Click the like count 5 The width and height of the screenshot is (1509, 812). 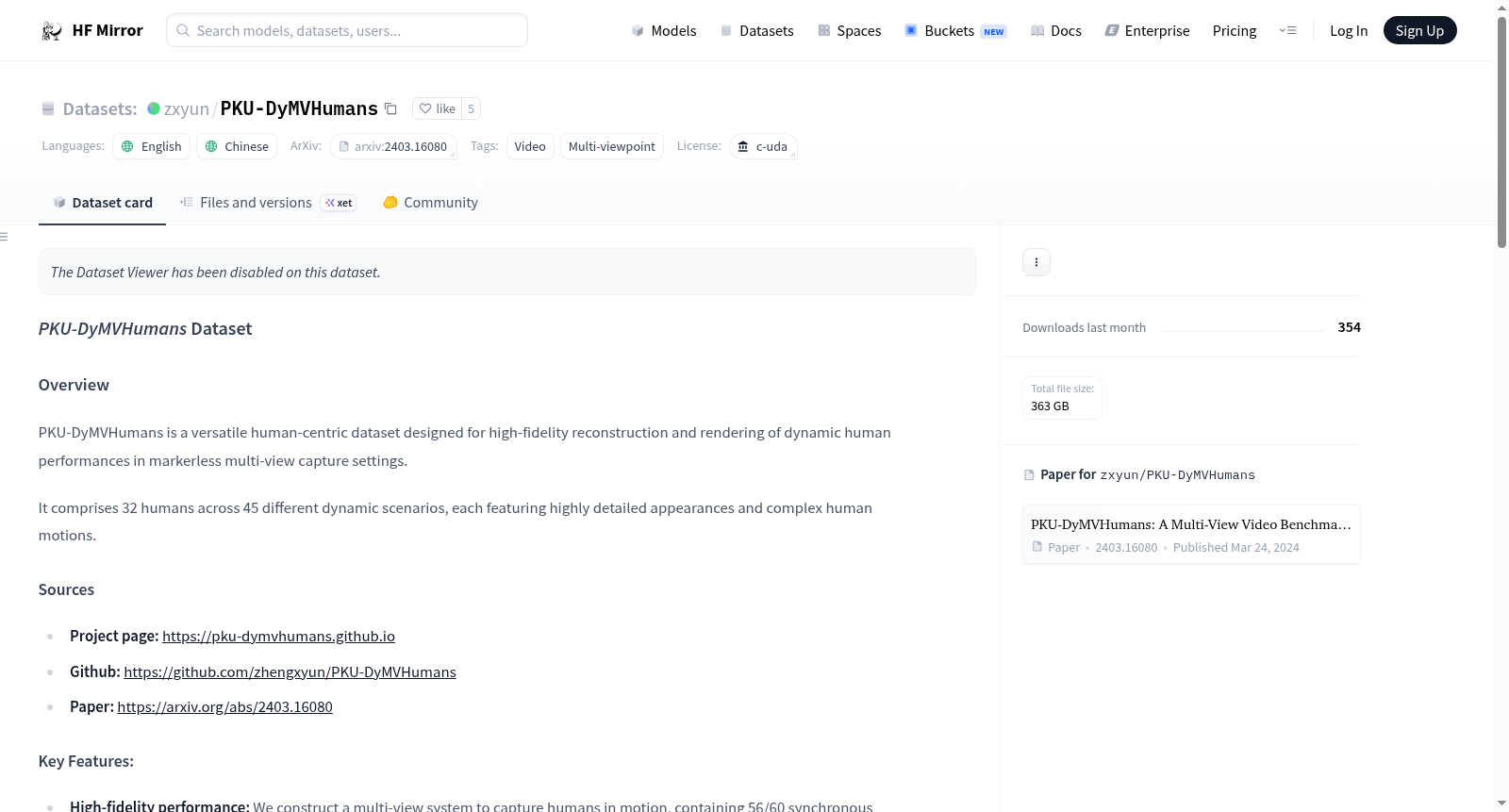point(471,108)
